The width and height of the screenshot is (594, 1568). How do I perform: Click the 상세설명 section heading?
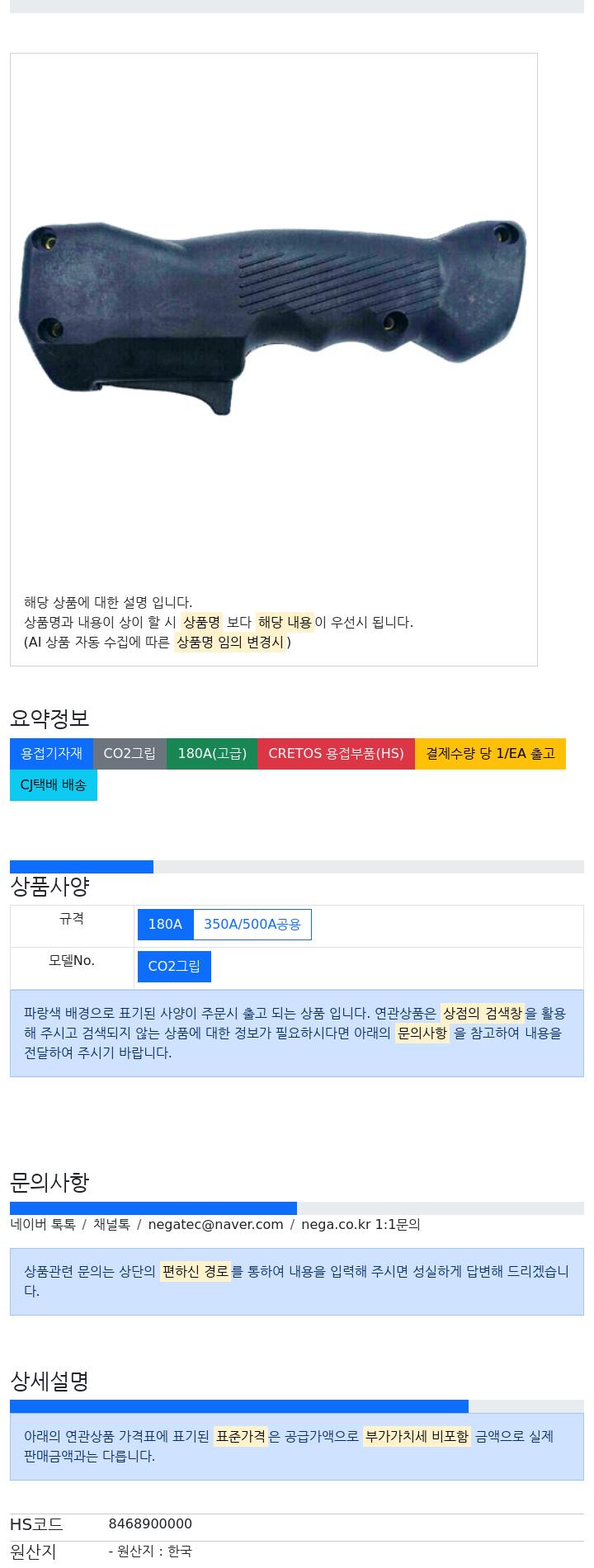click(x=49, y=1381)
